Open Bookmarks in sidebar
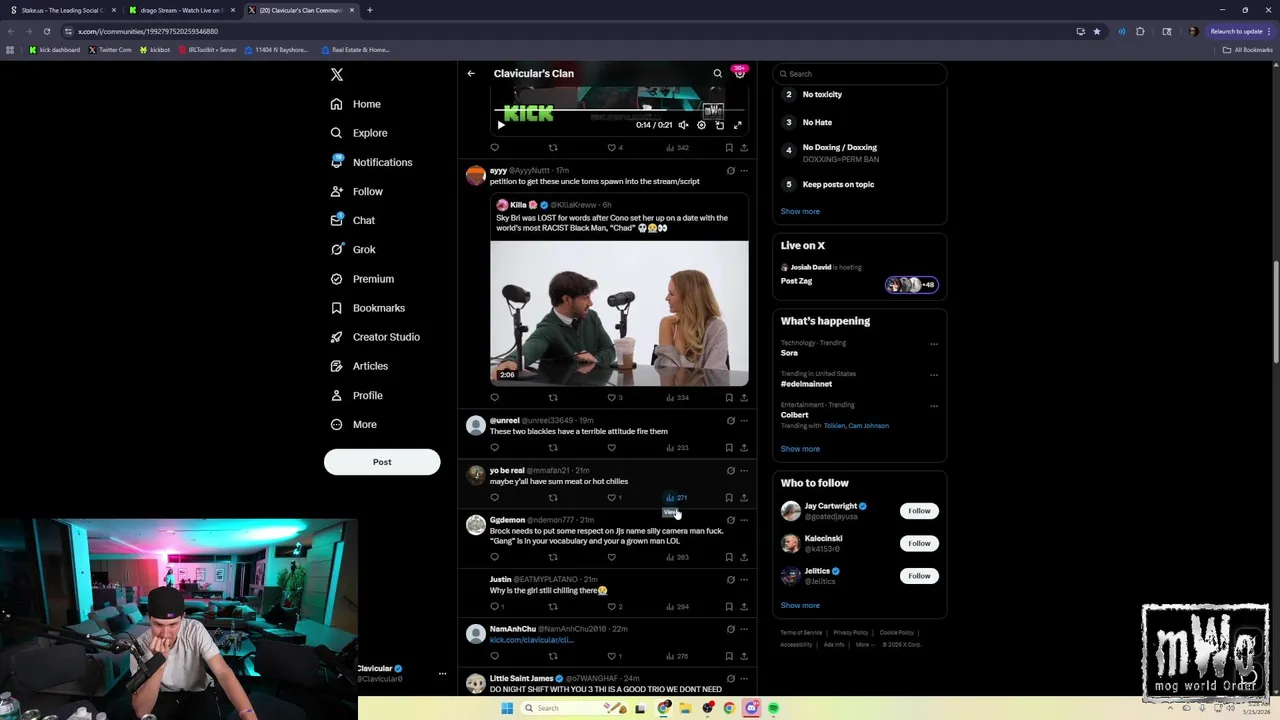Image resolution: width=1280 pixels, height=720 pixels. (x=368, y=308)
